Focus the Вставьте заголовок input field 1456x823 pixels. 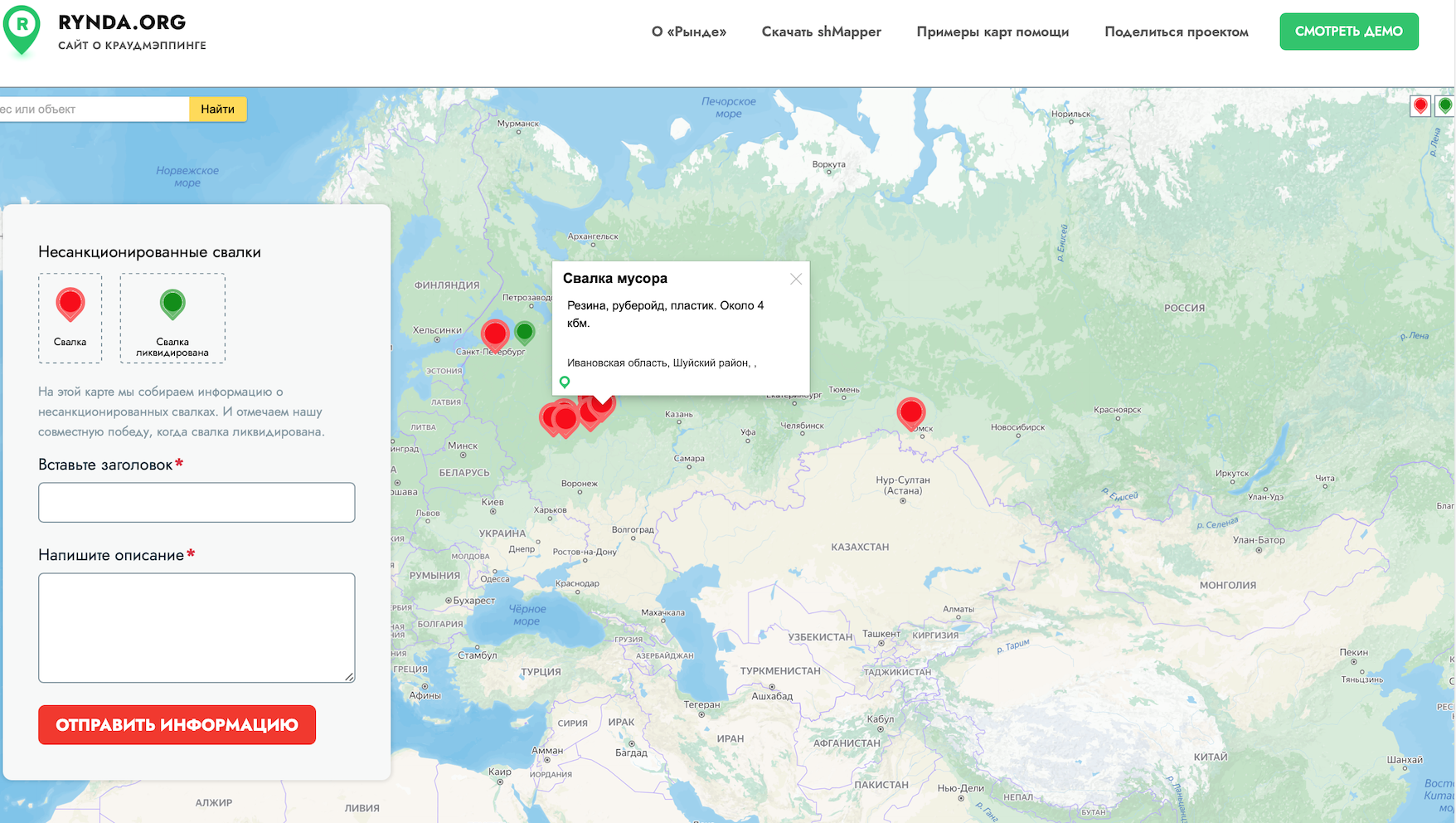[197, 502]
